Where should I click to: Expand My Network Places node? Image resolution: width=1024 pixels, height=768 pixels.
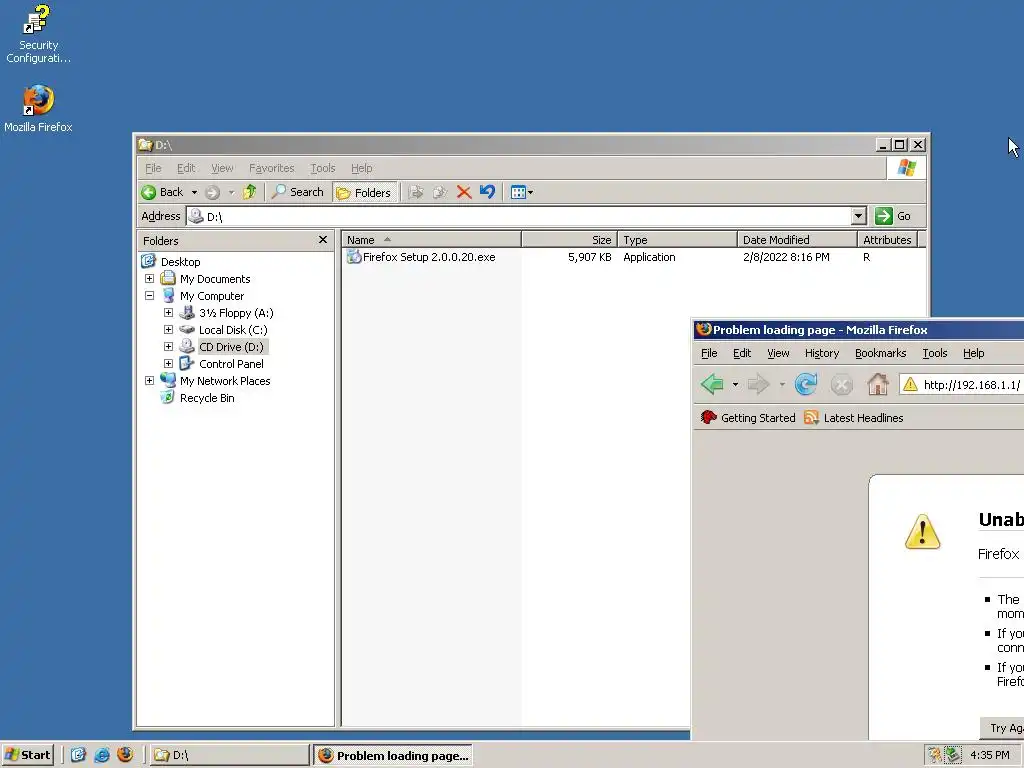150,381
